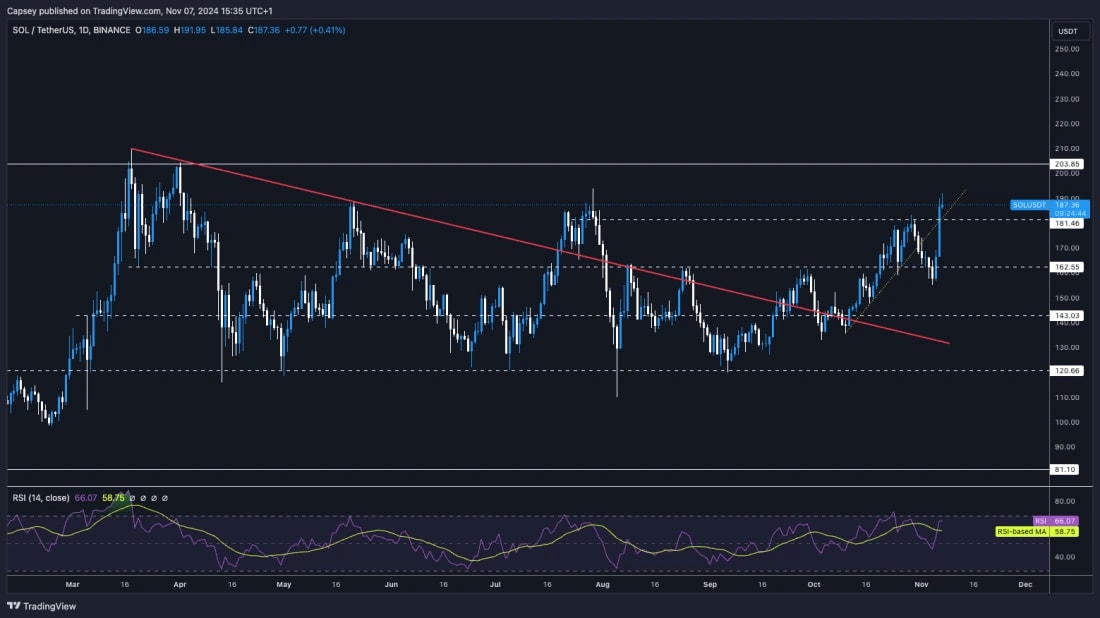
Task: Click the TradingView logo icon bottom left
Action: pos(13,606)
